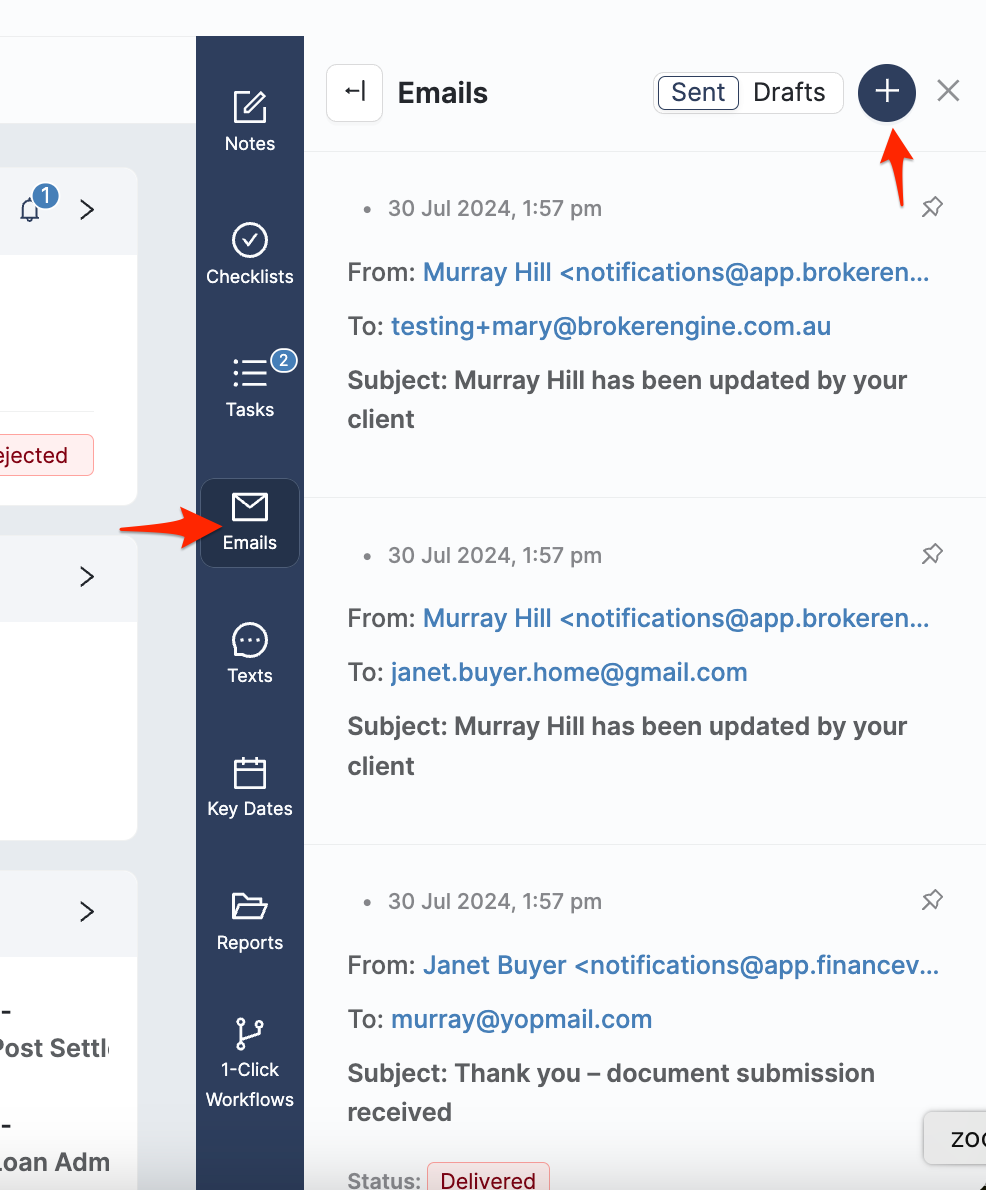The width and height of the screenshot is (986, 1190).
Task: Open 1-Click Workflows
Action: [249, 1063]
